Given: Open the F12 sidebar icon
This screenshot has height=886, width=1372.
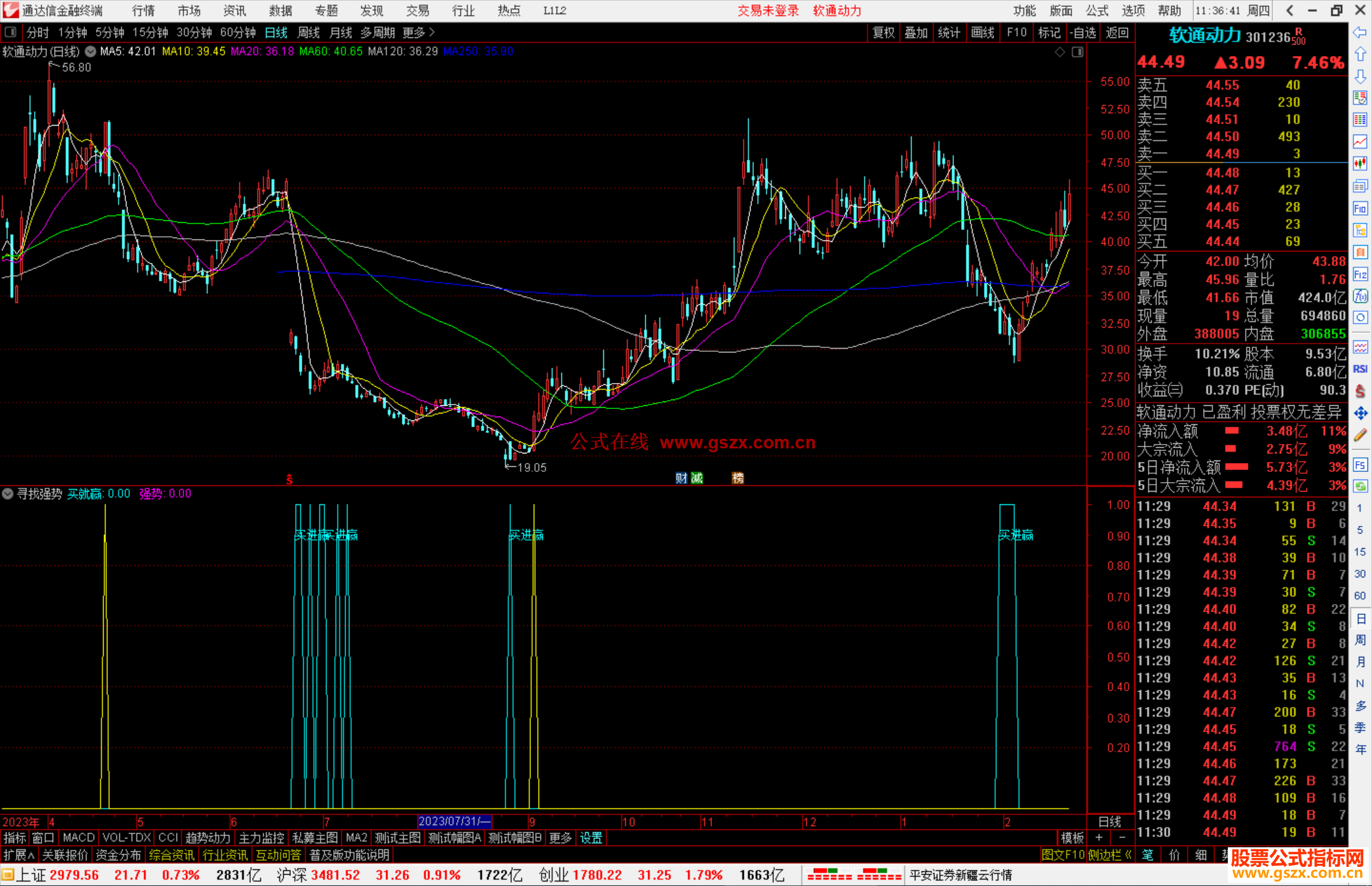Looking at the screenshot, I should (x=1360, y=274).
